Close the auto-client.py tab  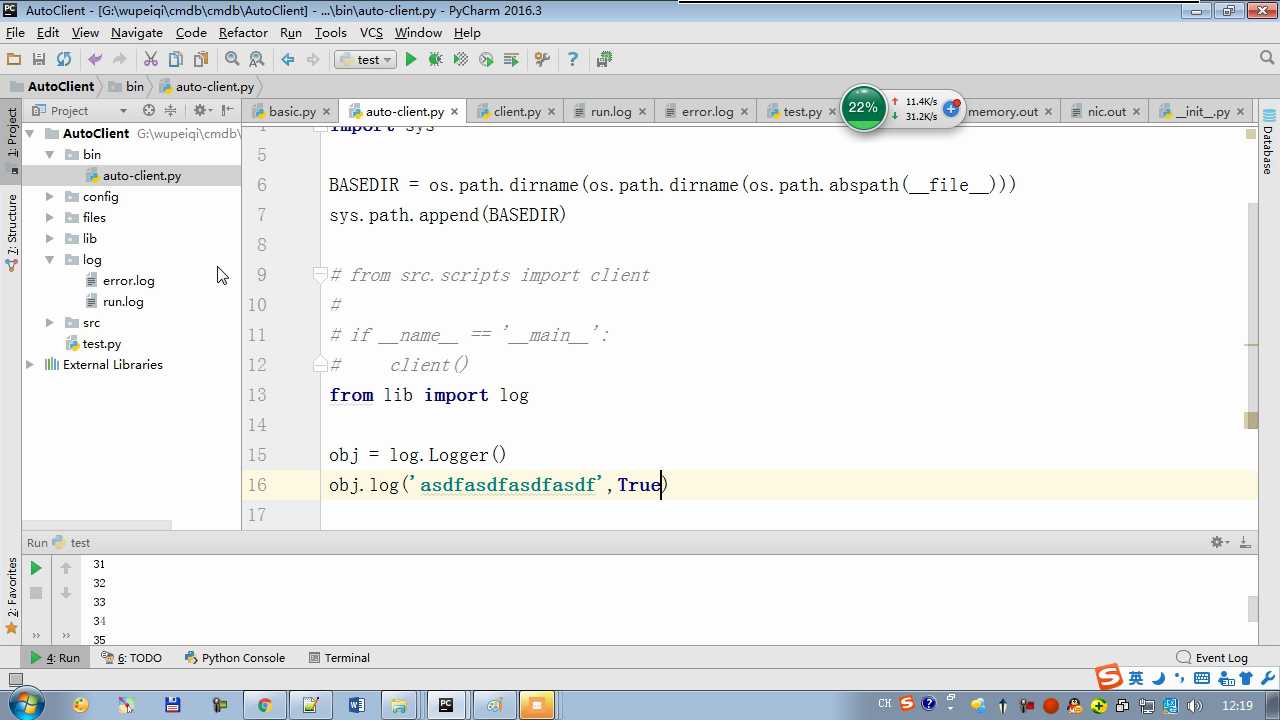click(454, 112)
